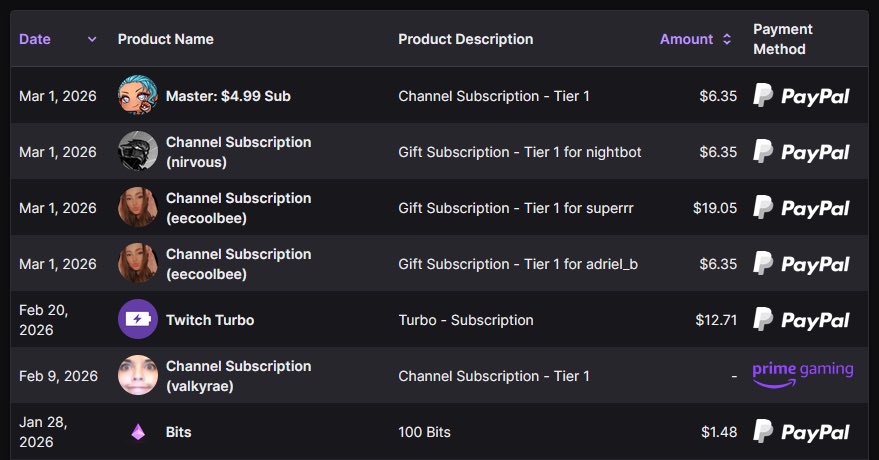Click the PayPal logo in Twitch Turbo row

point(801,320)
